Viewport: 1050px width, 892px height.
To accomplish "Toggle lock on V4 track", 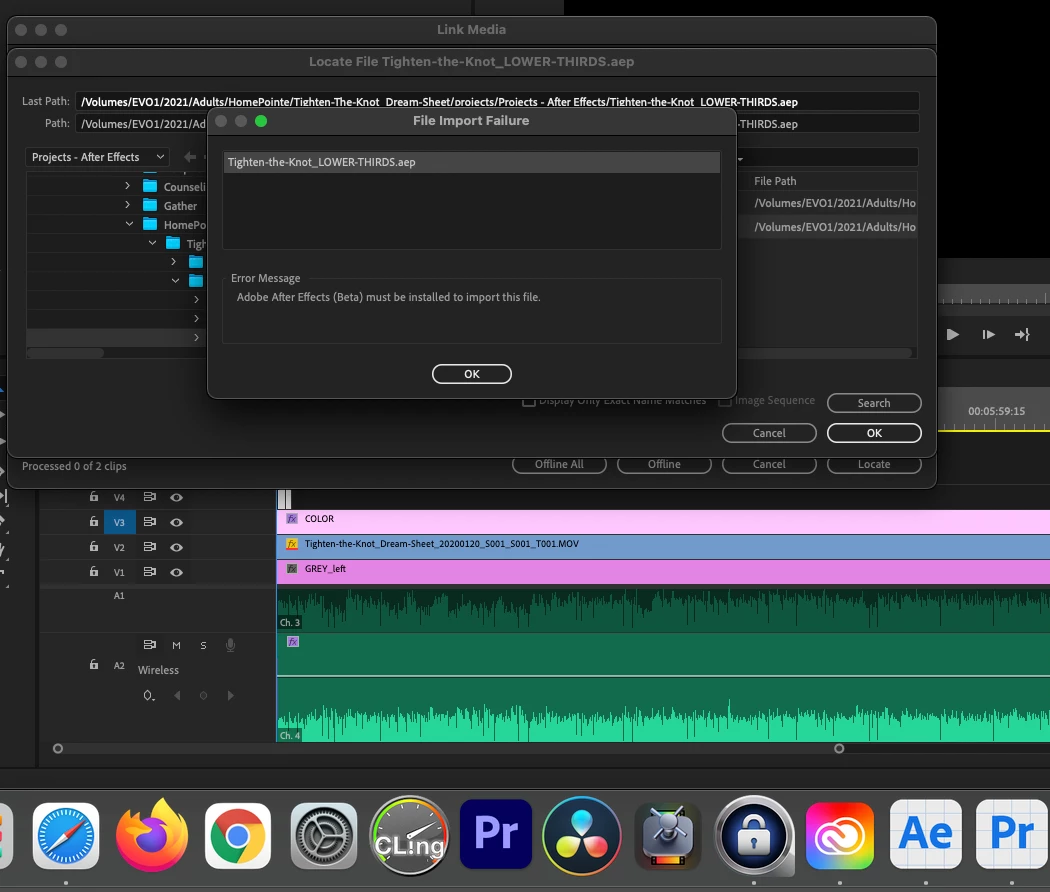I will [94, 497].
